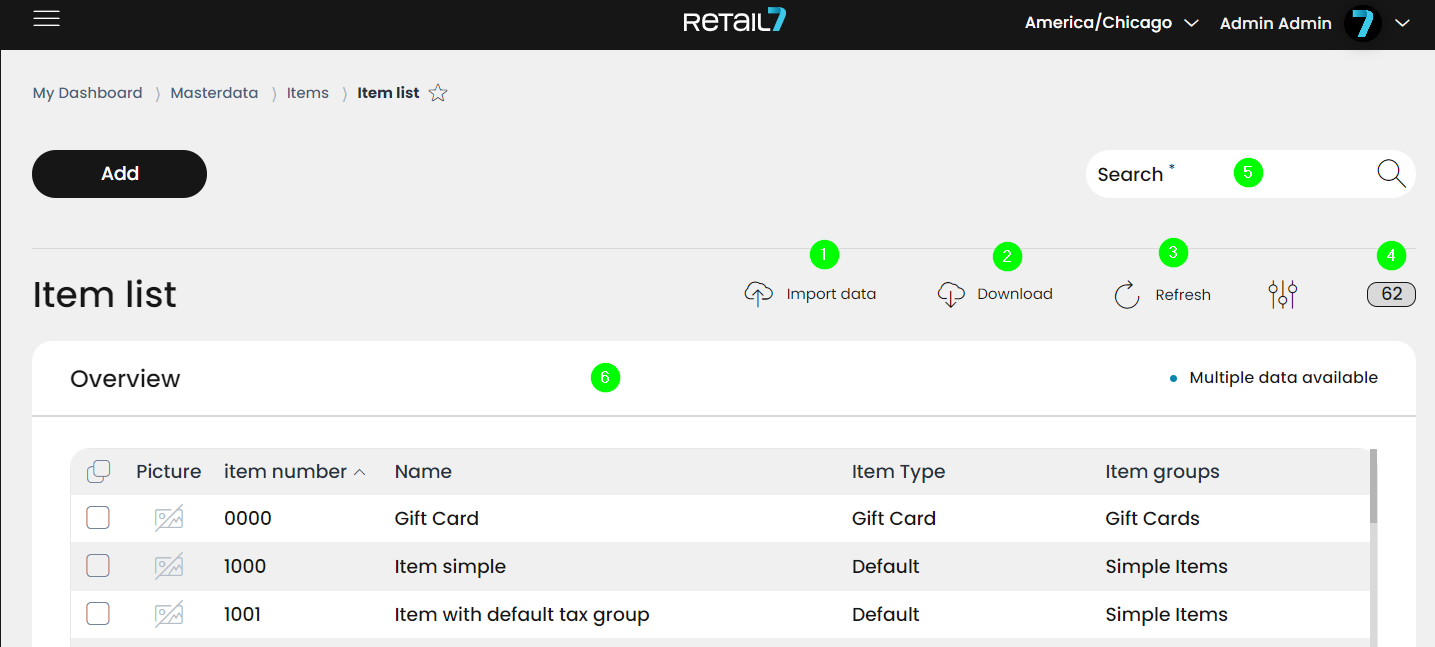Click the Add button

click(x=120, y=174)
